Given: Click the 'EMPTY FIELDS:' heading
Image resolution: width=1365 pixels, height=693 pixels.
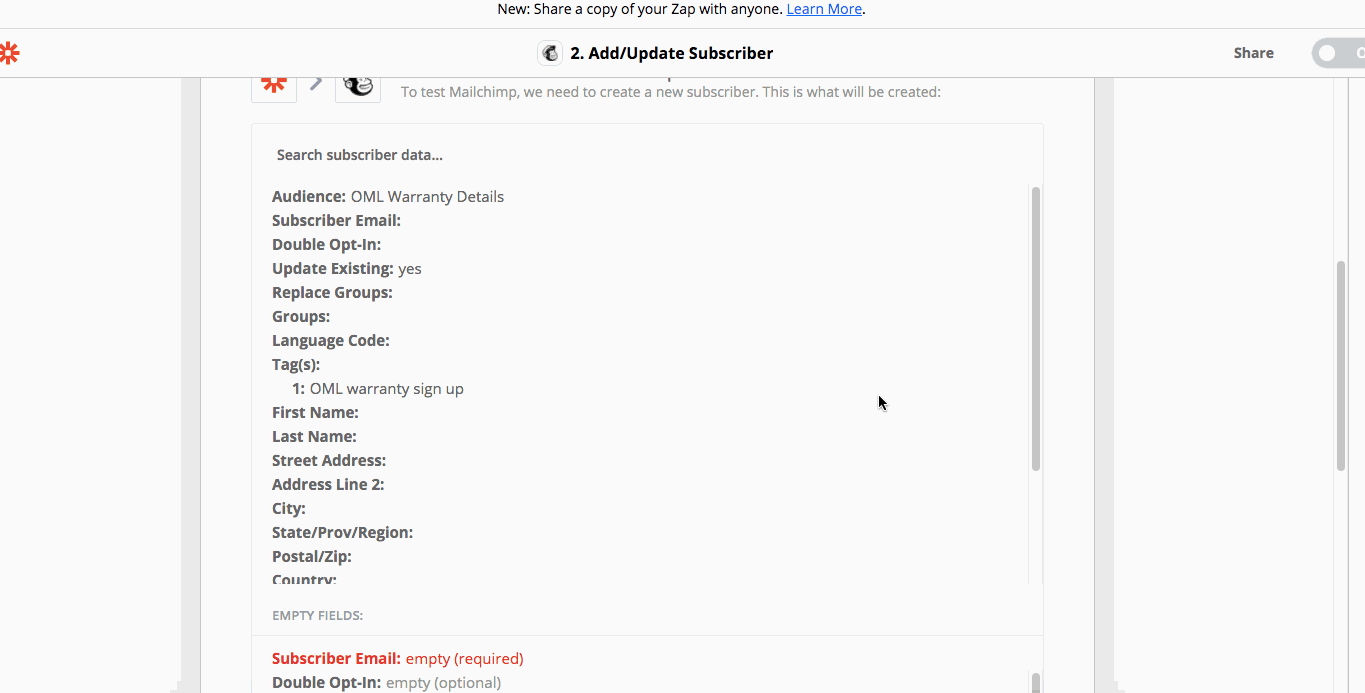Looking at the screenshot, I should 317,616.
